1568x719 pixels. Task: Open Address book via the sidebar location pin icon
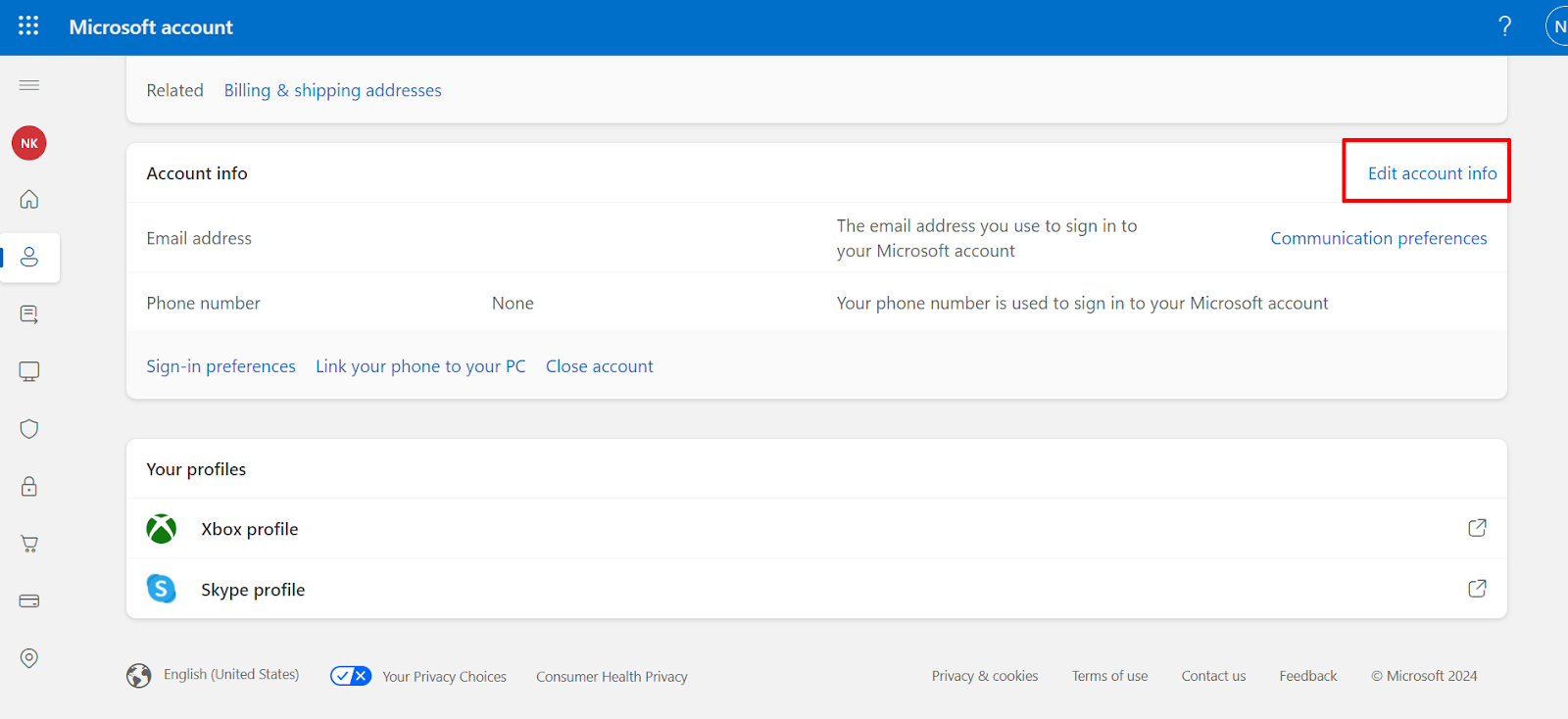click(29, 658)
